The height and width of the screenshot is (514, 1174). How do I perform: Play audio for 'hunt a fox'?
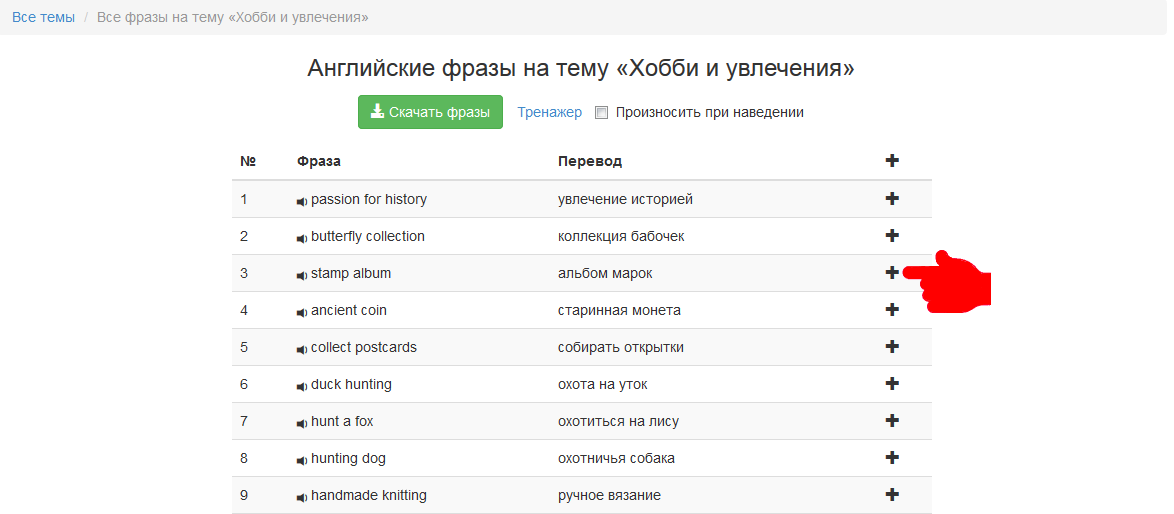pos(302,423)
